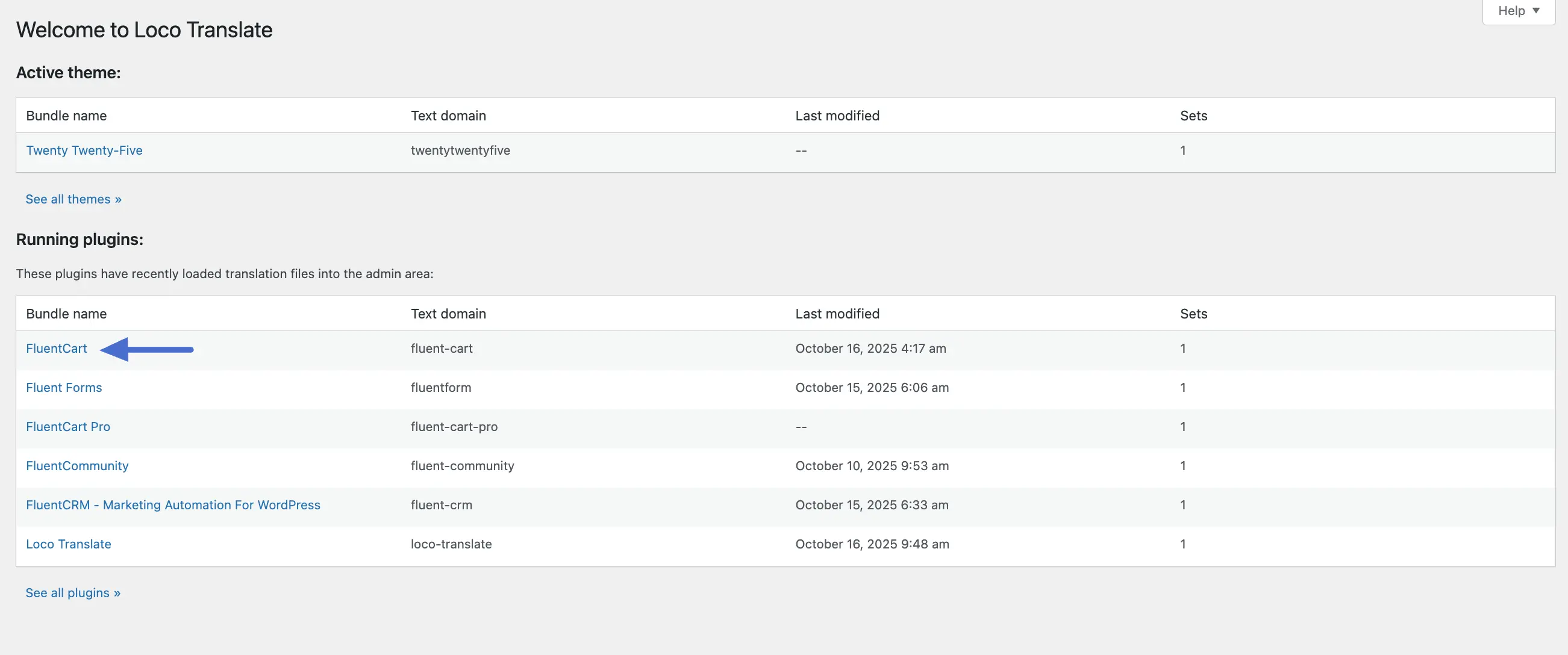
Task: Click See all themes link
Action: [x=73, y=199]
